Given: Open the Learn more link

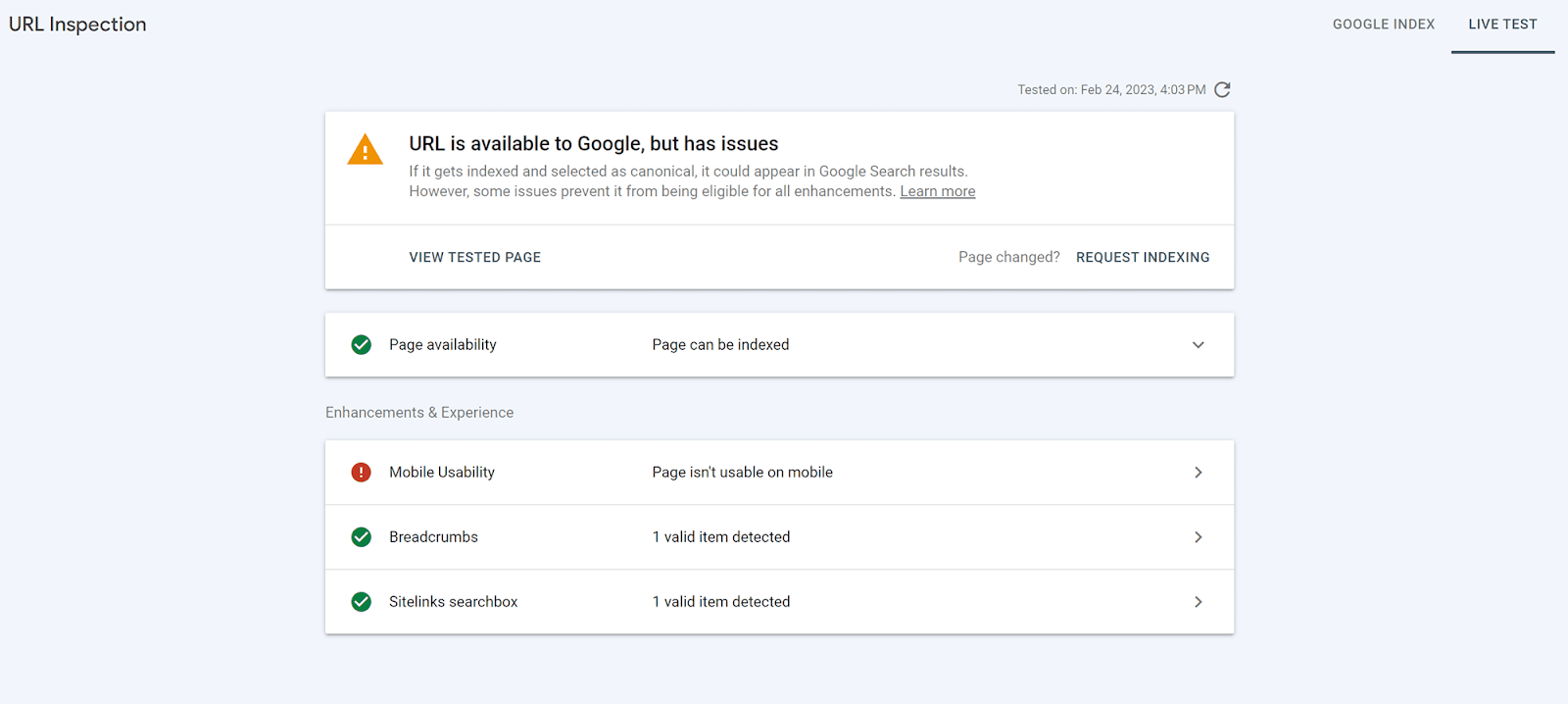Looking at the screenshot, I should tap(938, 191).
